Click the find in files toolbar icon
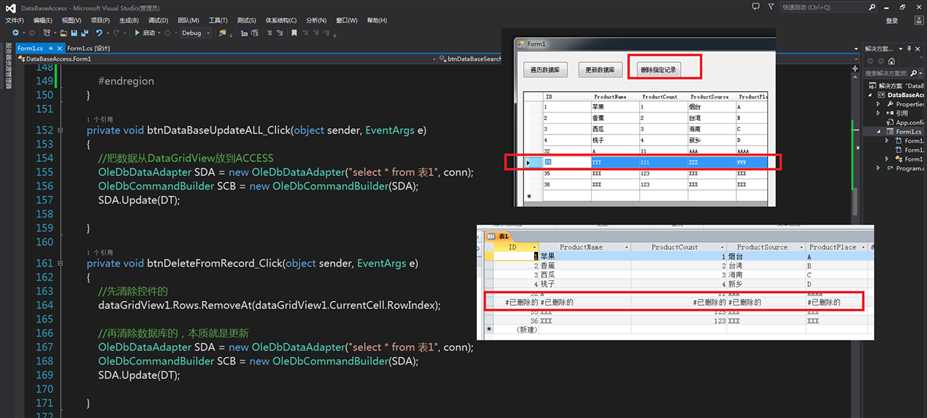Viewport: 927px width, 418px height. (x=223, y=33)
